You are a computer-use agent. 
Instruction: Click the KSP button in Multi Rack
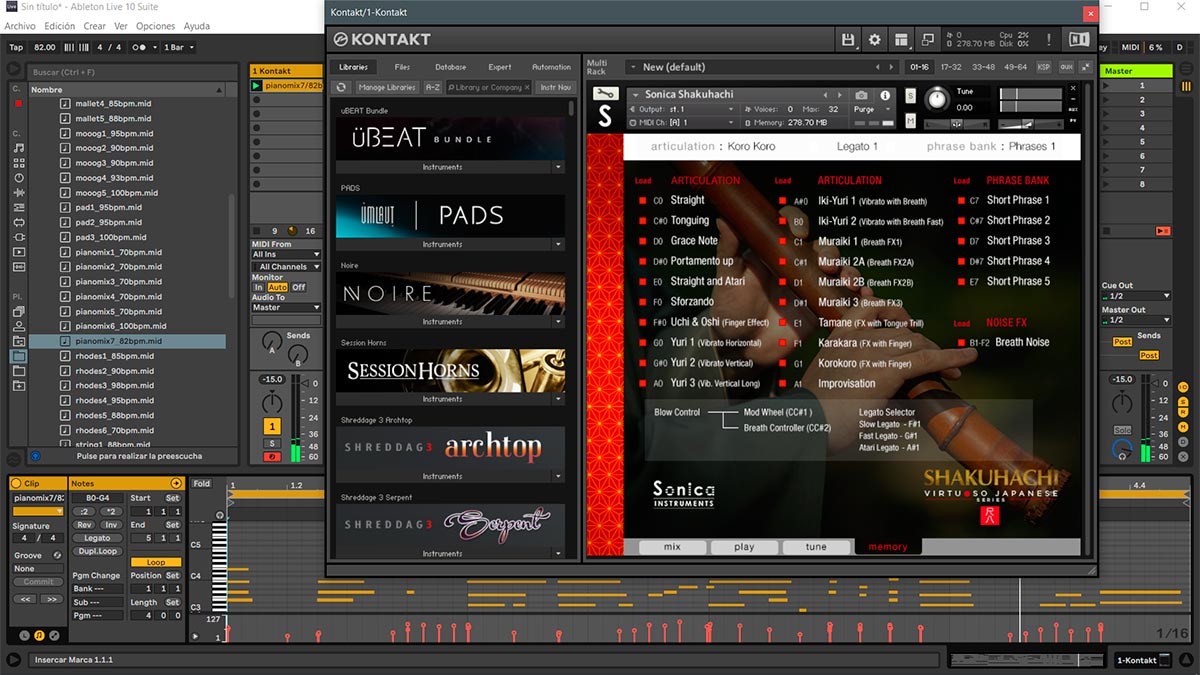tap(1044, 67)
